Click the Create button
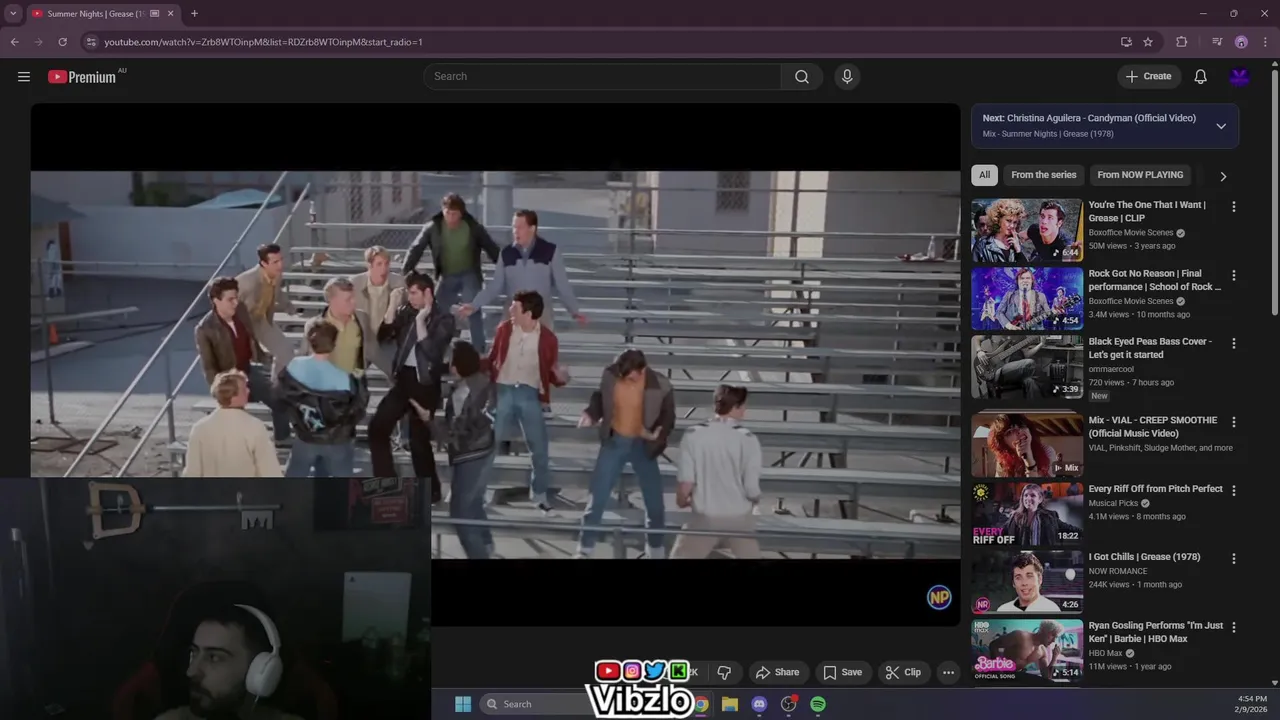Image resolution: width=1280 pixels, height=720 pixels. click(x=1149, y=77)
